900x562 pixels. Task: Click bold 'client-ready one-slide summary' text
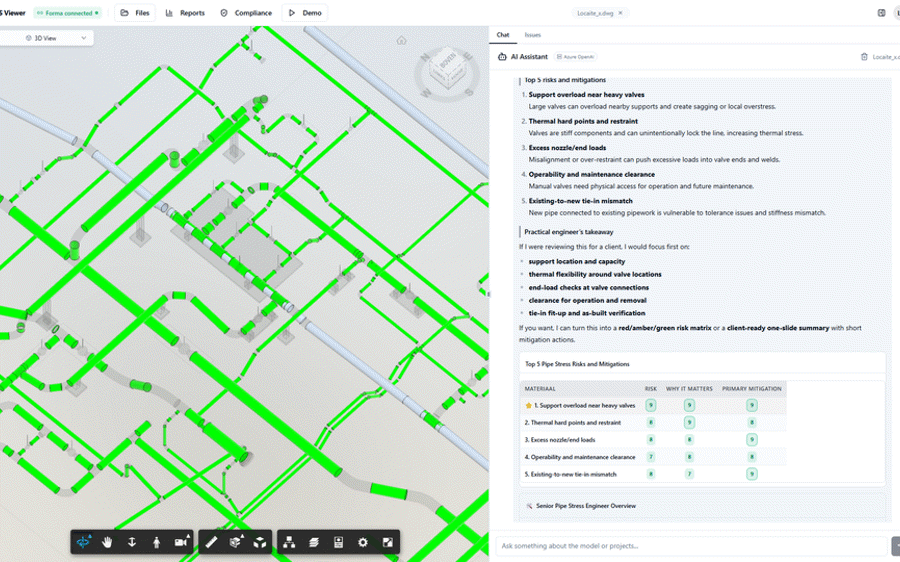778,328
